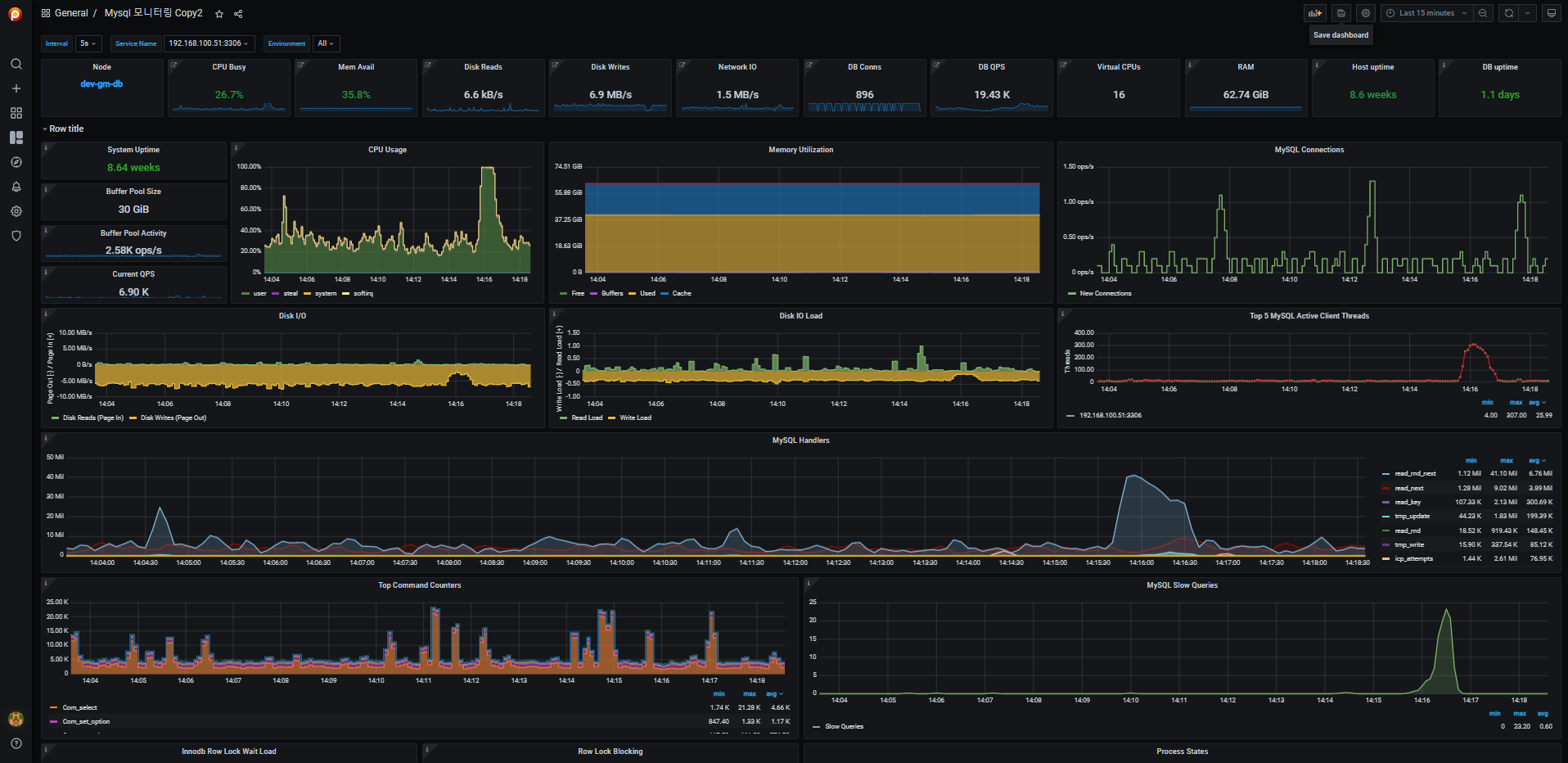Share the dashboard using the share icon
Screen dimensions: 1568x763
[x=238, y=13]
